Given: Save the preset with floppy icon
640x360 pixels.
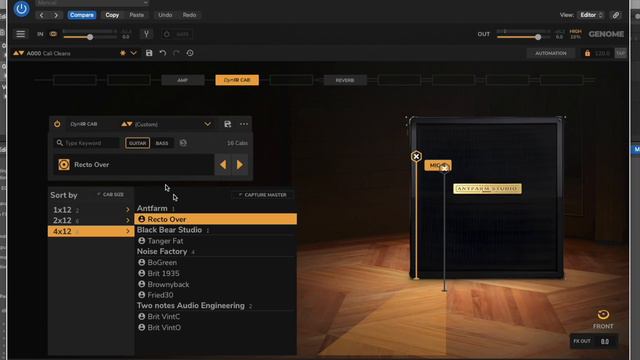Looking at the screenshot, I should coord(149,53).
